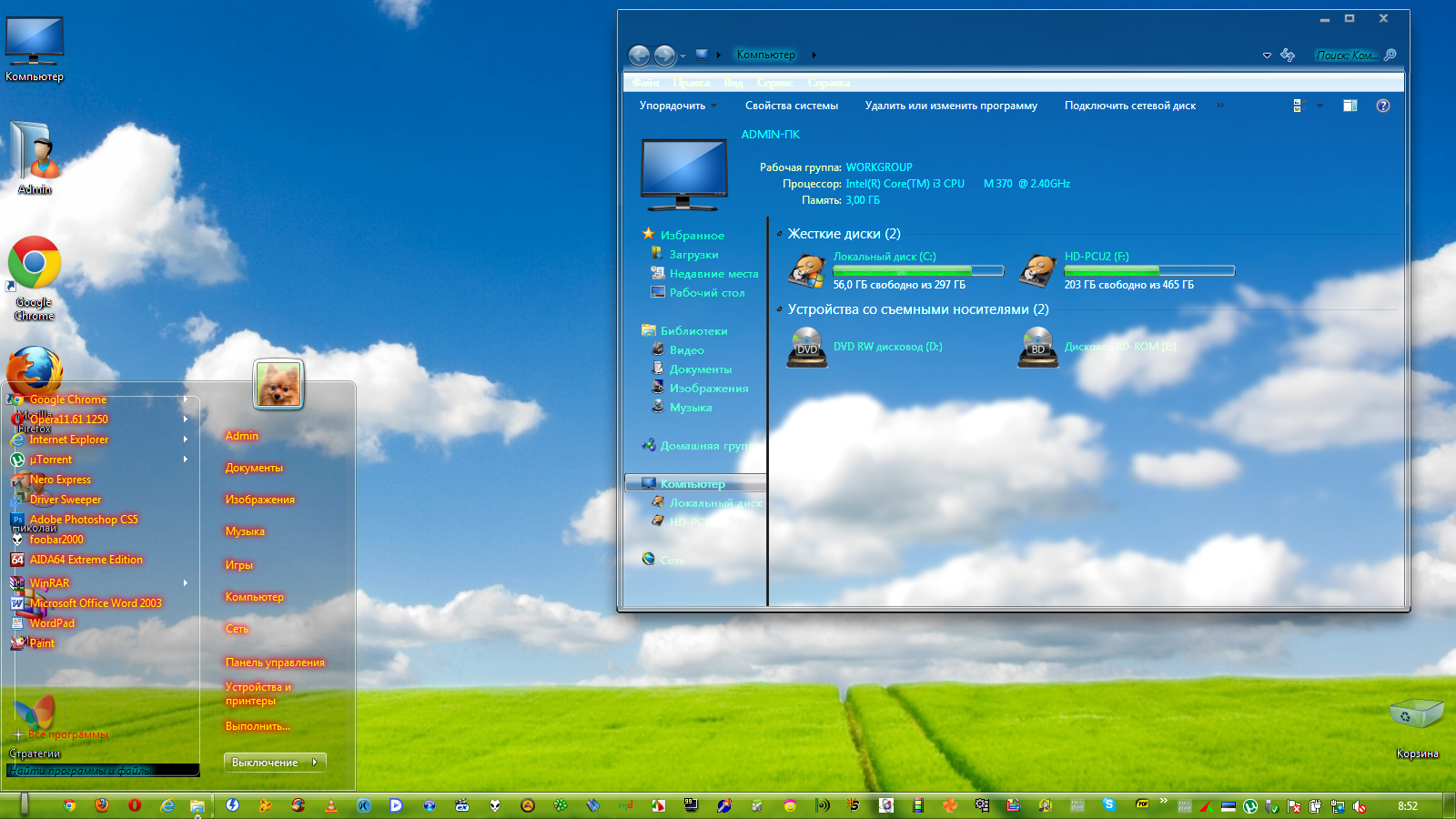Select Панель управления in Start menu
This screenshot has height=819, width=1456.
click(275, 662)
